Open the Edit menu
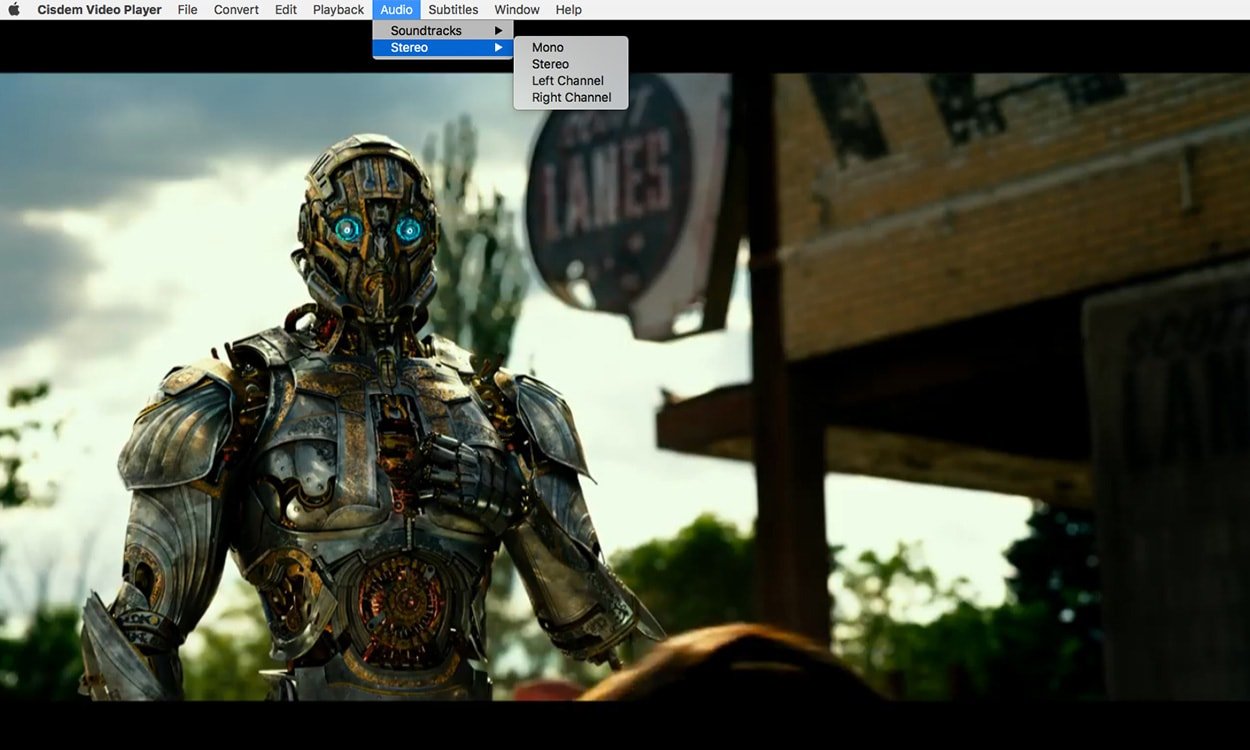 (285, 9)
